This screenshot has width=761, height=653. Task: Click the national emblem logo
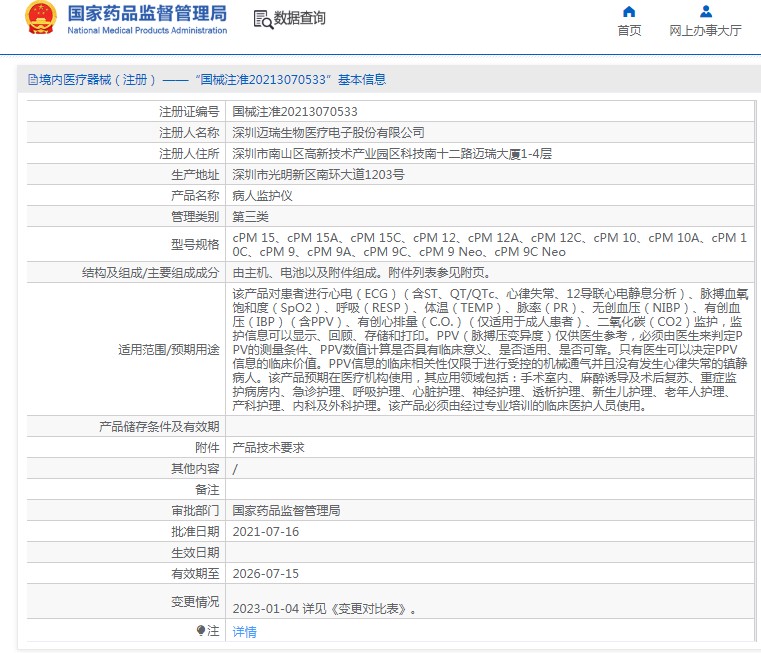[41, 18]
